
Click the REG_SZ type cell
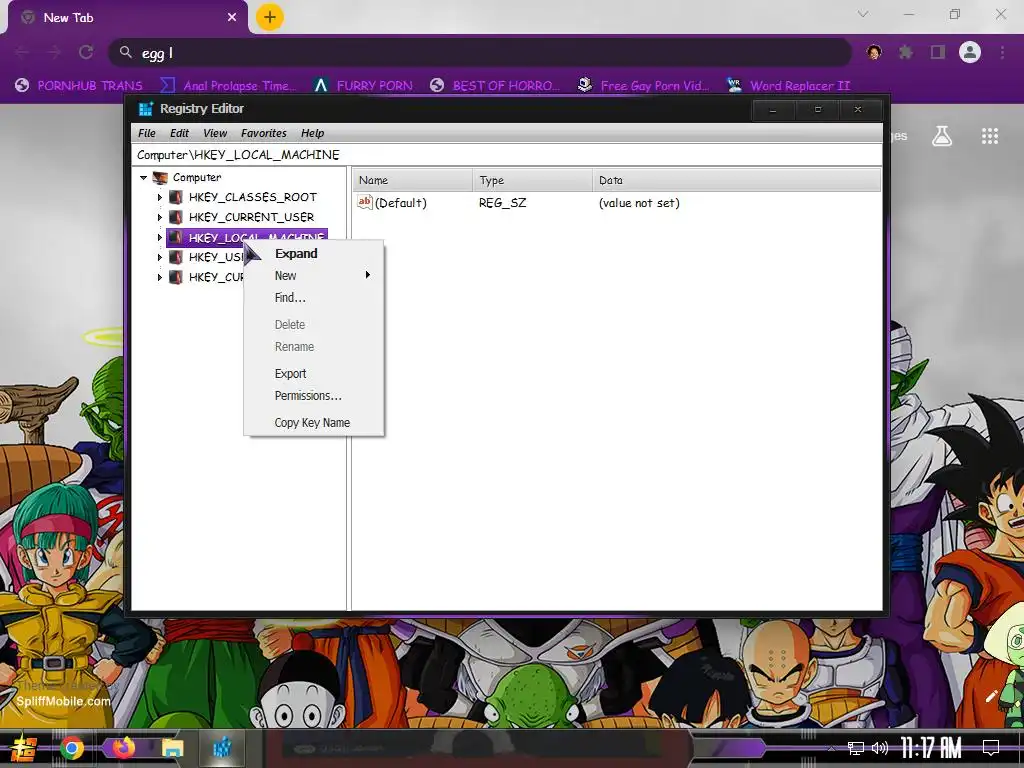pos(502,203)
